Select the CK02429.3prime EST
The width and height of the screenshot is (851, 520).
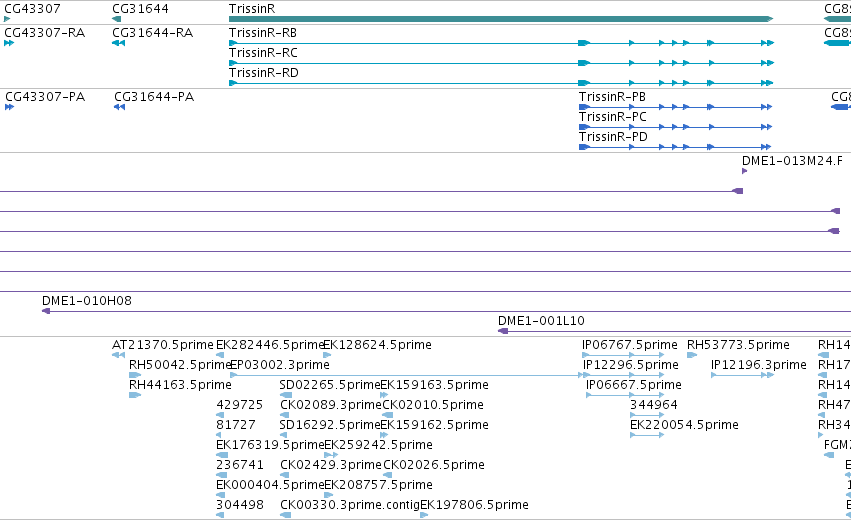tap(331, 465)
